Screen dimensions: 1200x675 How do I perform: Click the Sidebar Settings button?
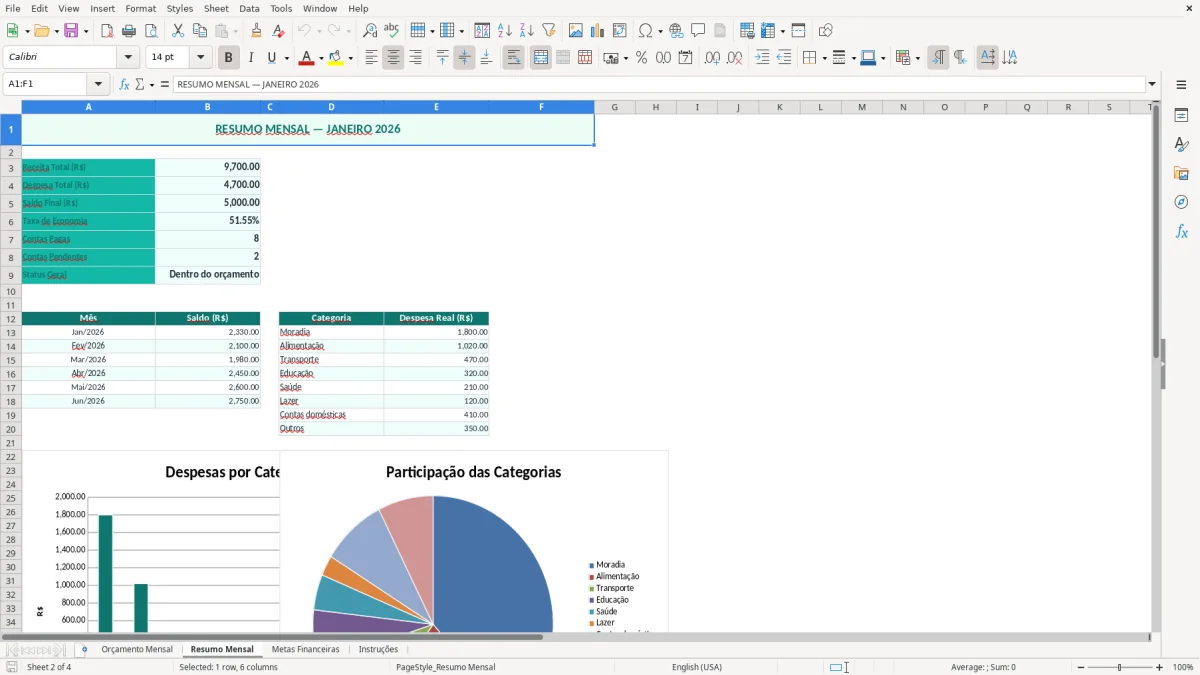click(1181, 84)
